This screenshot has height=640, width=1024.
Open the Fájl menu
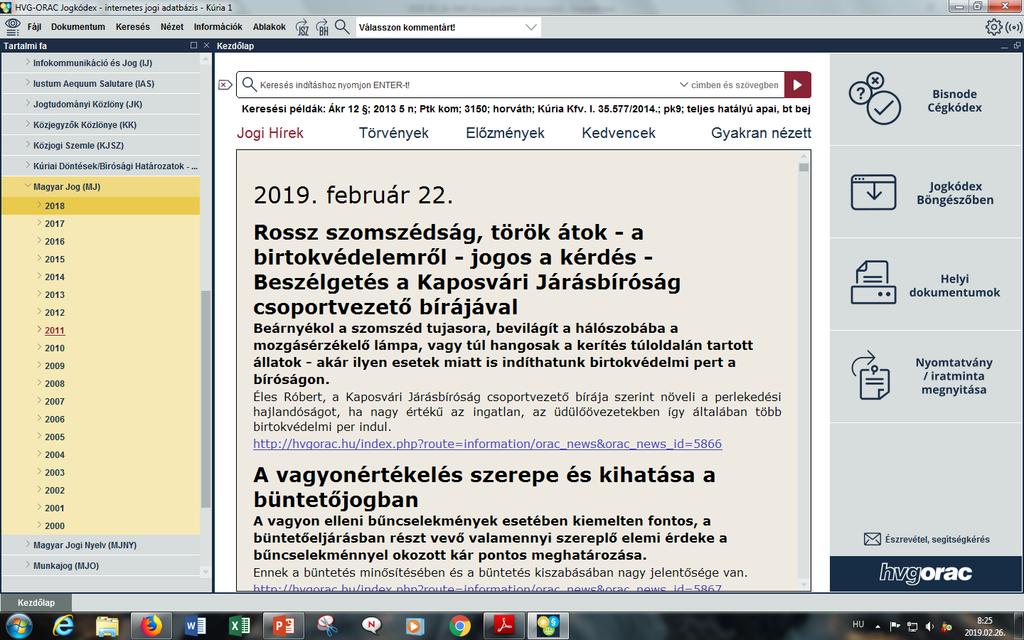pos(34,27)
